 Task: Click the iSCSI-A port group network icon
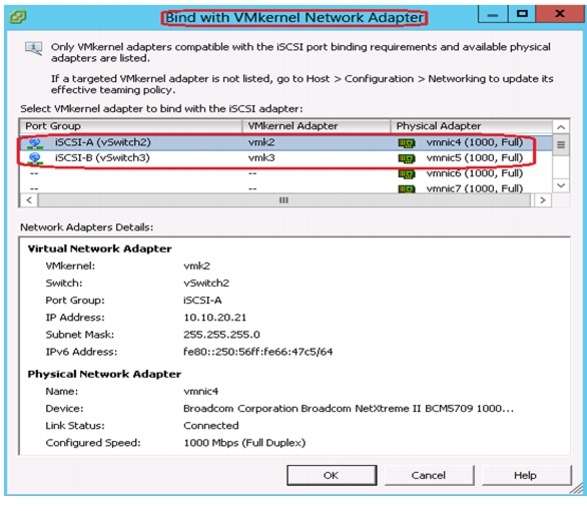coord(35,143)
